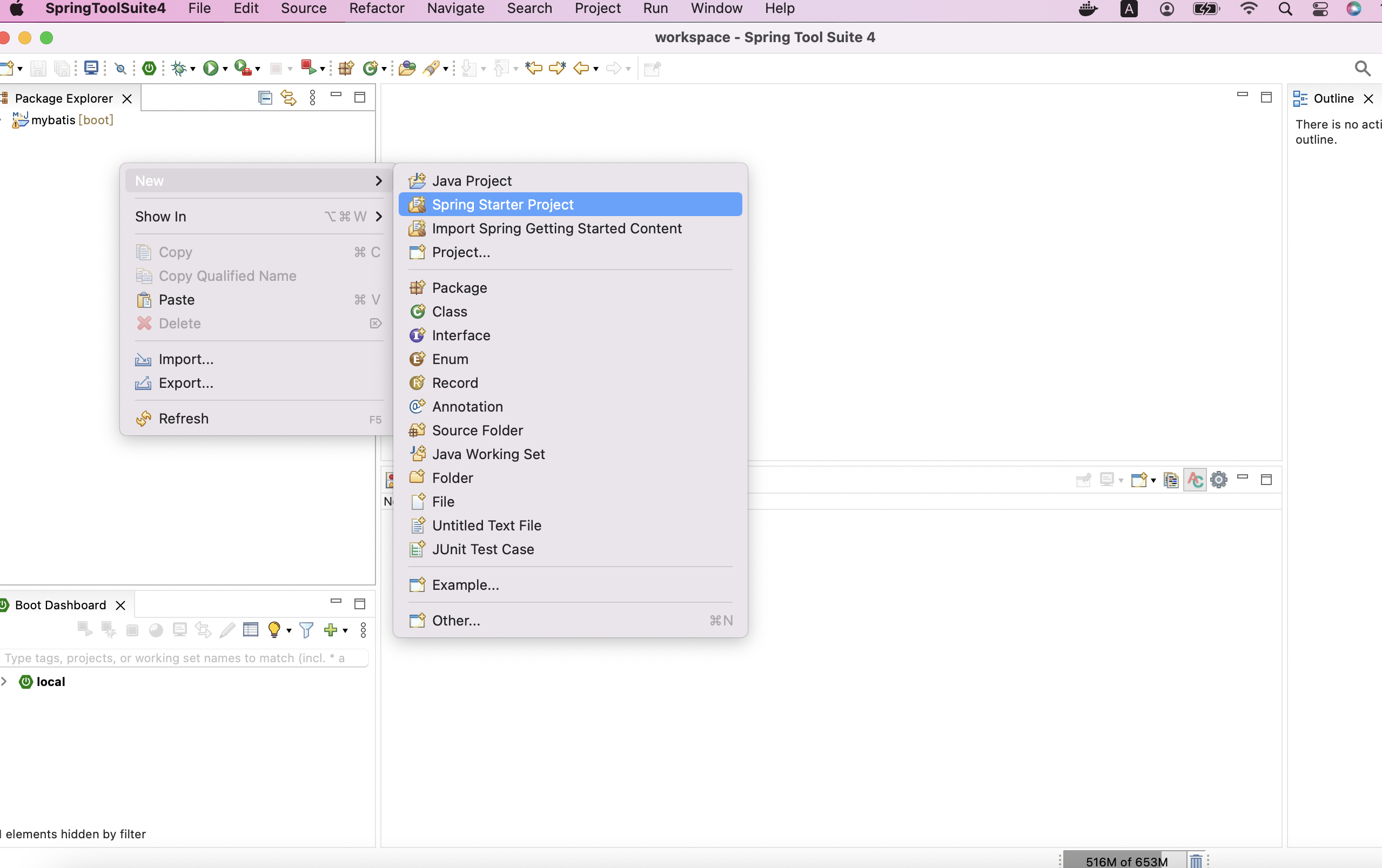Open dropdown next to green plus in Boot Dashboard
This screenshot has width=1382, height=868.
tap(345, 630)
